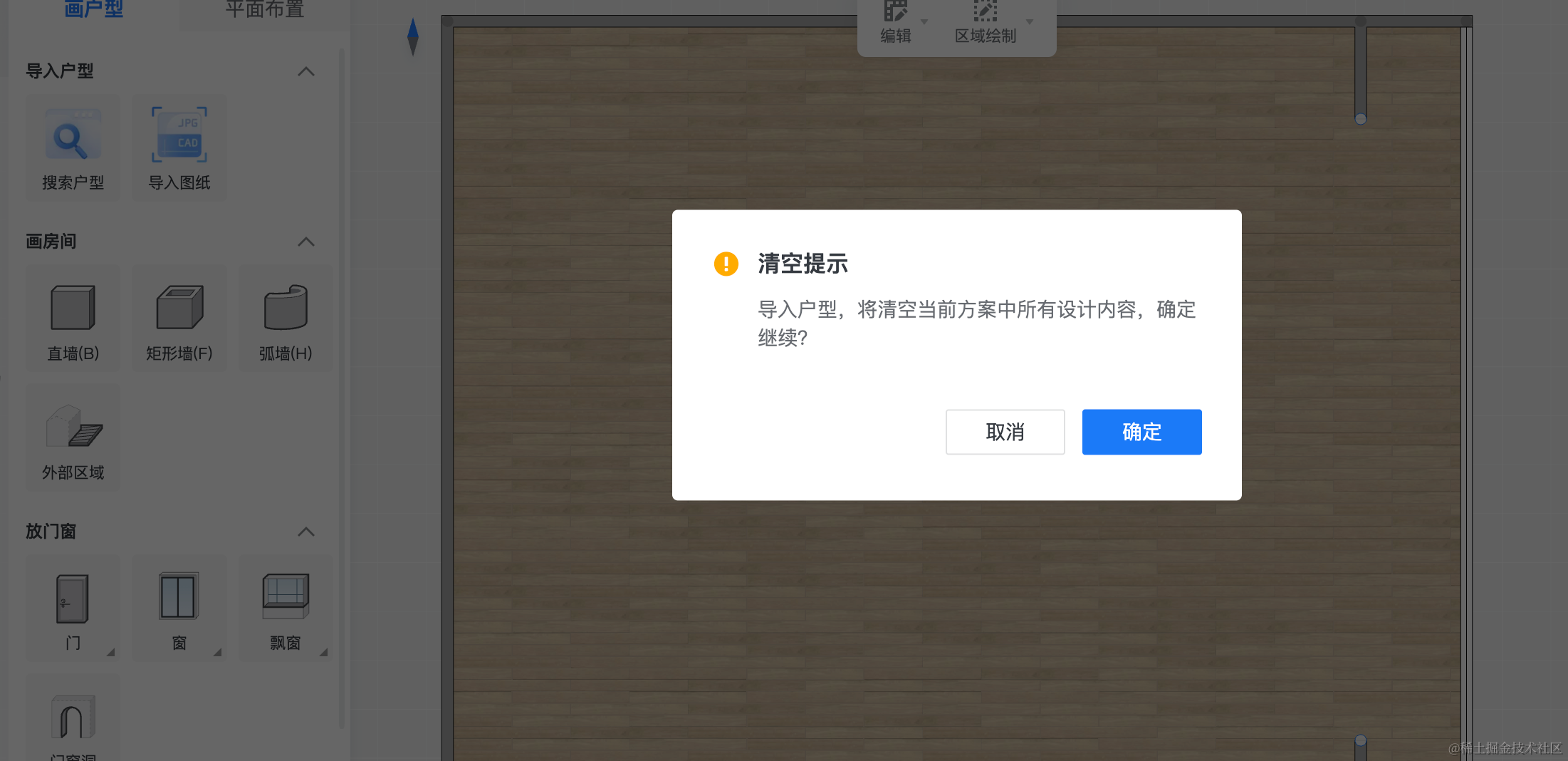This screenshot has width=1568, height=761.
Task: Select the 直墙(B) straight wall tool
Action: coord(73,319)
